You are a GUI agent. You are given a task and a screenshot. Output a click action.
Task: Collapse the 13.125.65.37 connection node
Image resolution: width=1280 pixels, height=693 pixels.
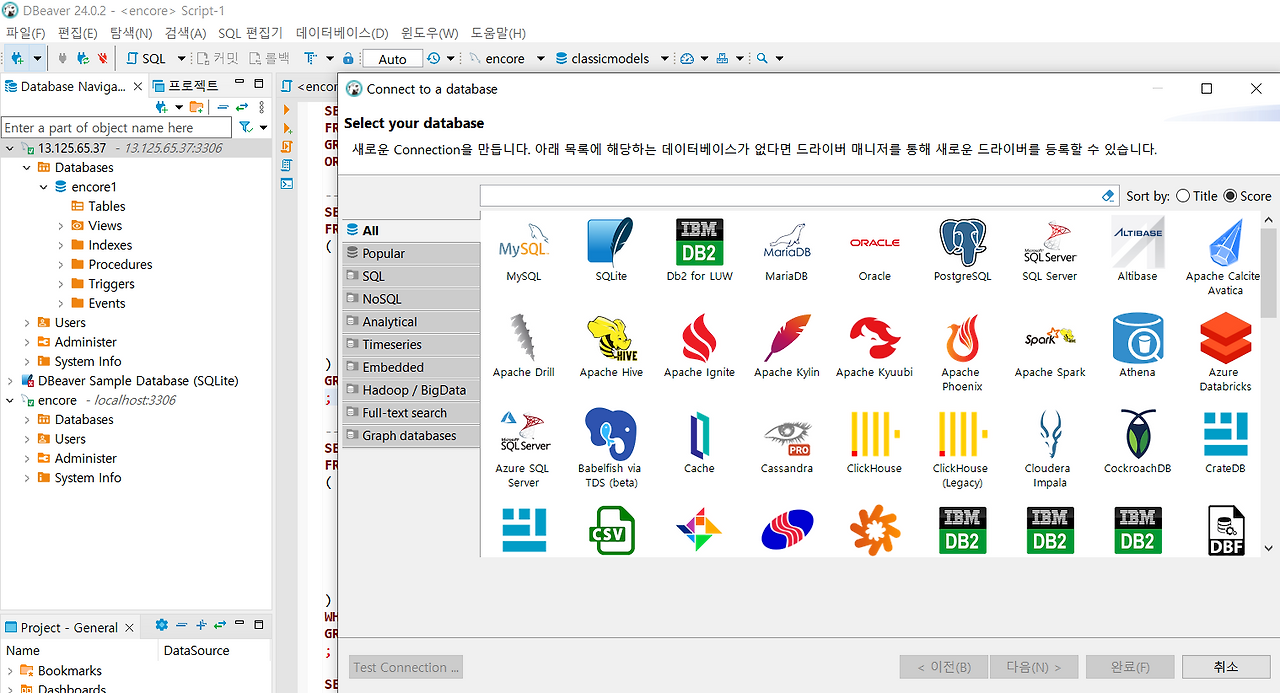[11, 148]
